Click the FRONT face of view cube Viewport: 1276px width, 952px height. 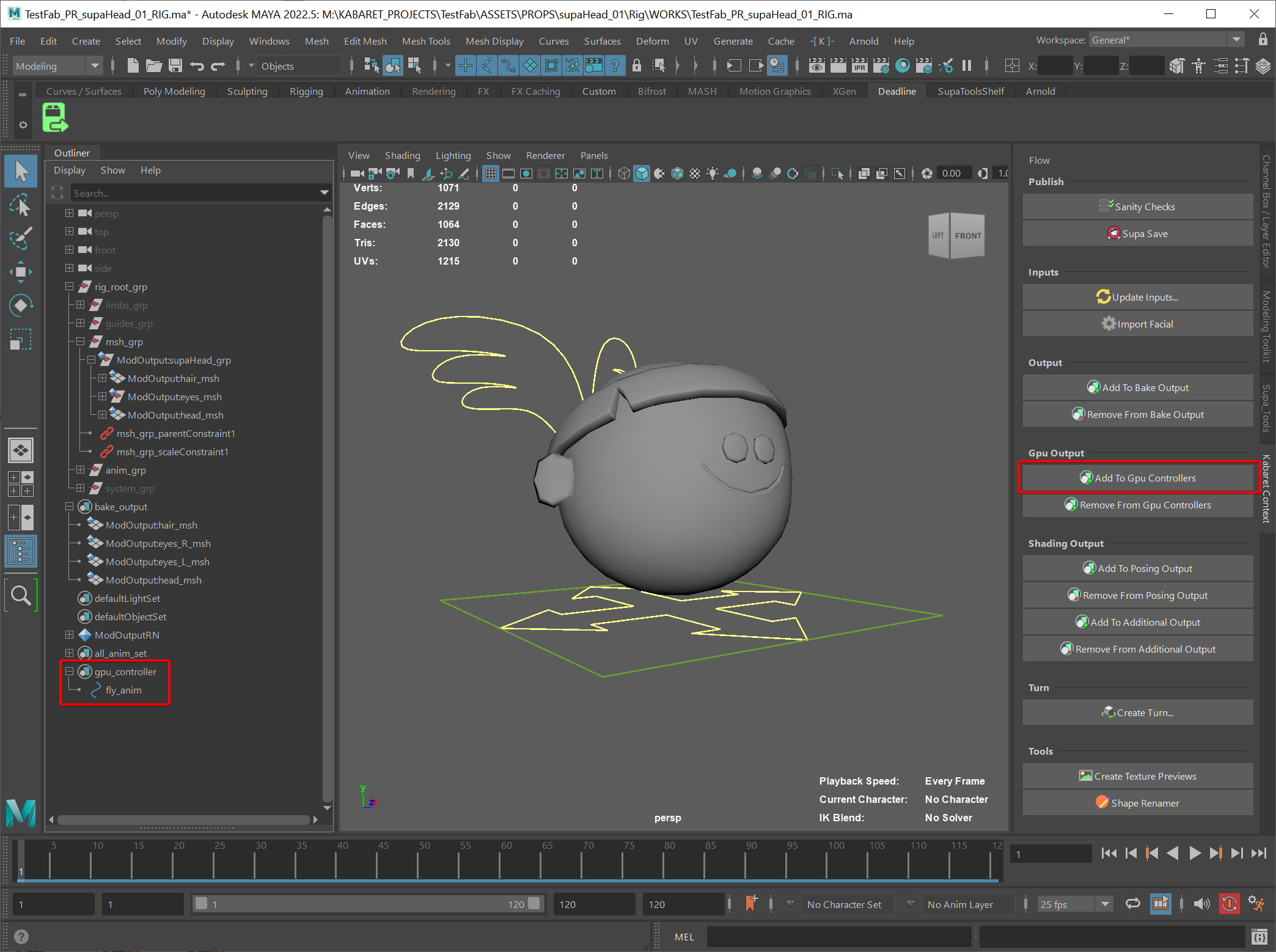point(967,235)
